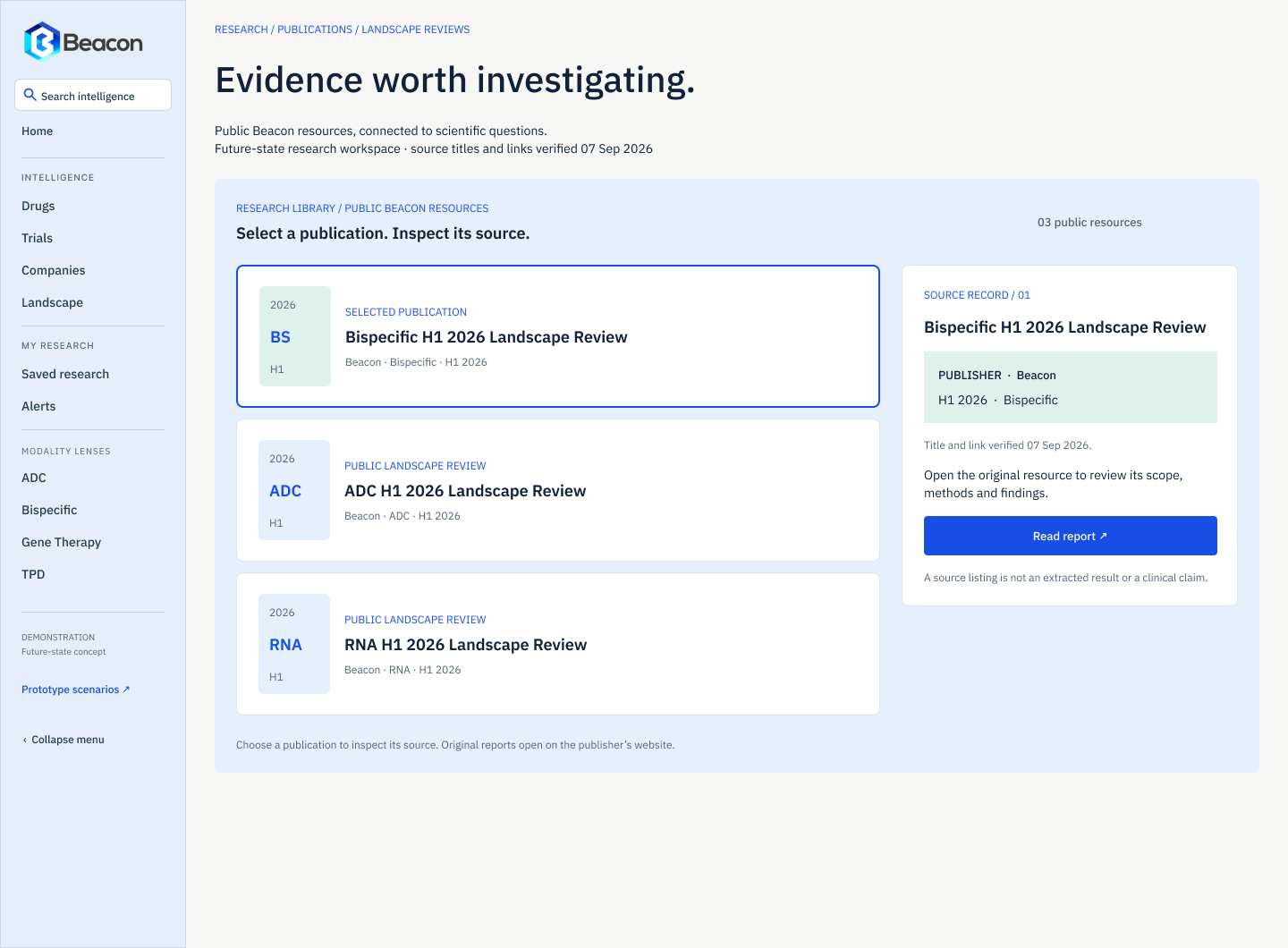Open Saved research

point(65,374)
